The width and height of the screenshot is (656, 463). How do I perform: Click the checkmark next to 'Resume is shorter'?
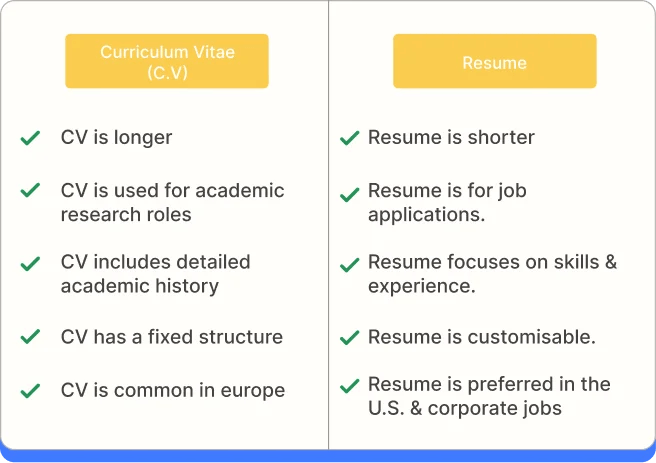[x=349, y=138]
